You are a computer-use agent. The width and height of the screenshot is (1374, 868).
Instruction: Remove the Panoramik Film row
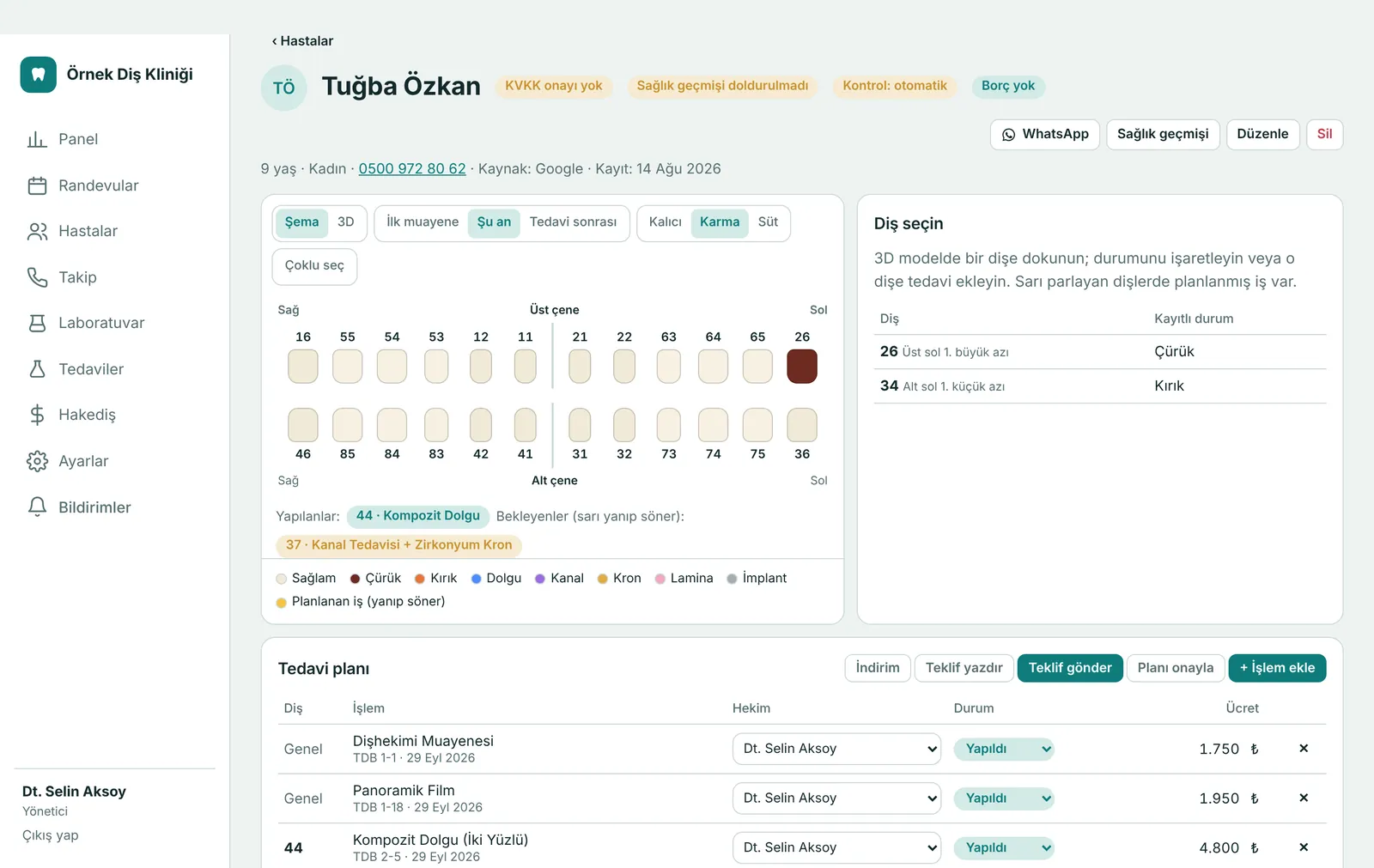pyautogui.click(x=1304, y=798)
